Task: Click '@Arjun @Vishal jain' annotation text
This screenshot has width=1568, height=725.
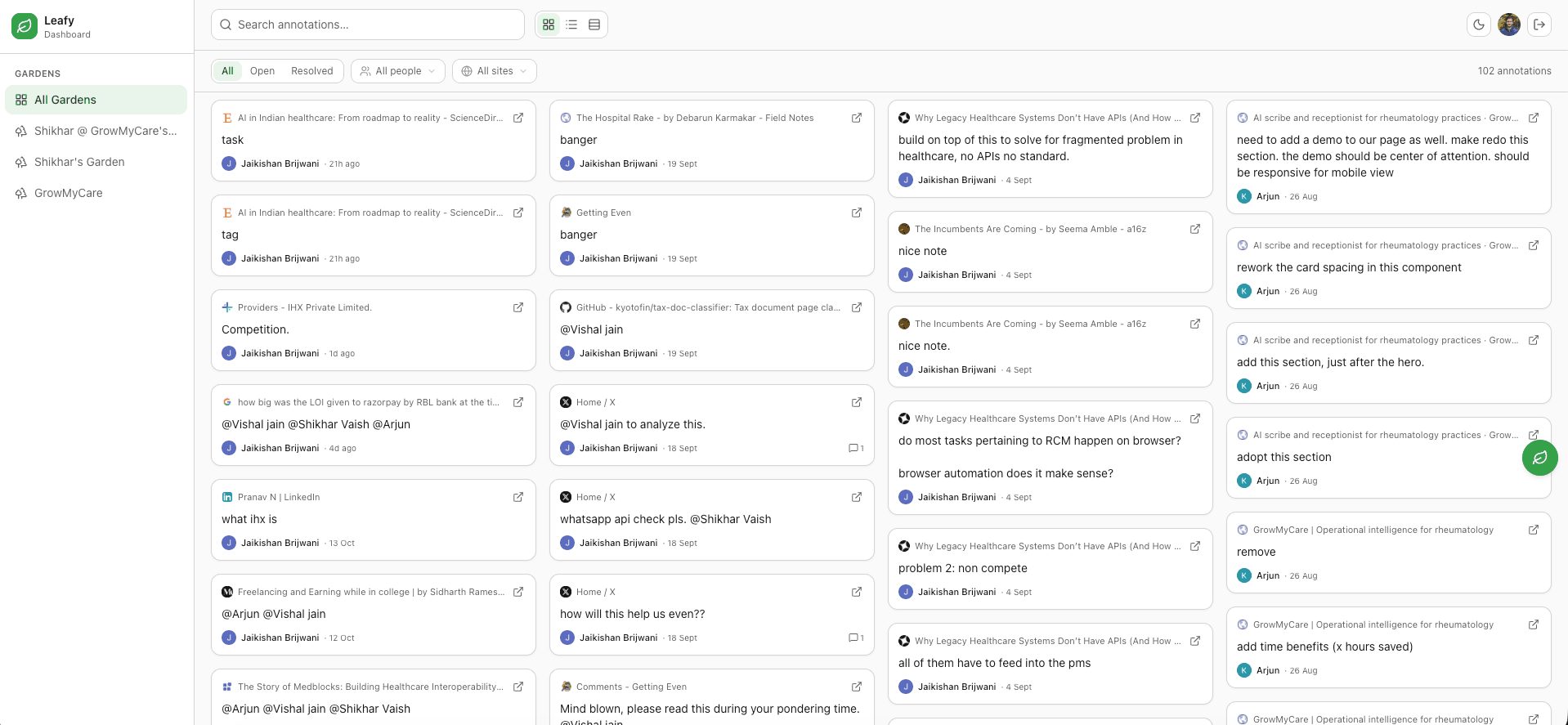Action: pos(273,614)
